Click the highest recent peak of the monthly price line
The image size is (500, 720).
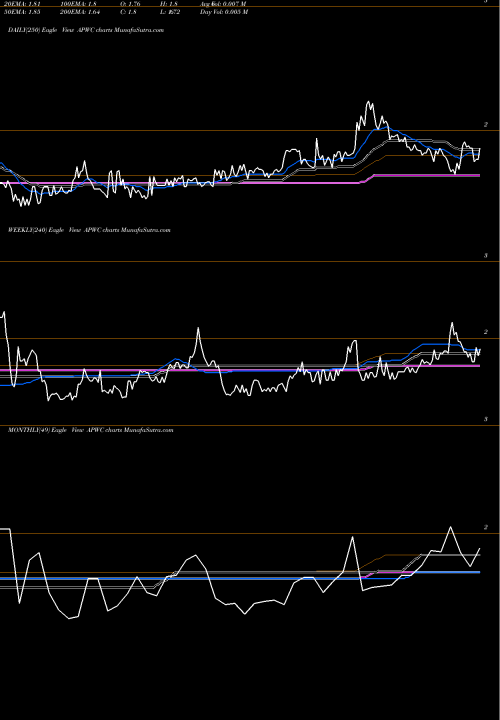450,527
